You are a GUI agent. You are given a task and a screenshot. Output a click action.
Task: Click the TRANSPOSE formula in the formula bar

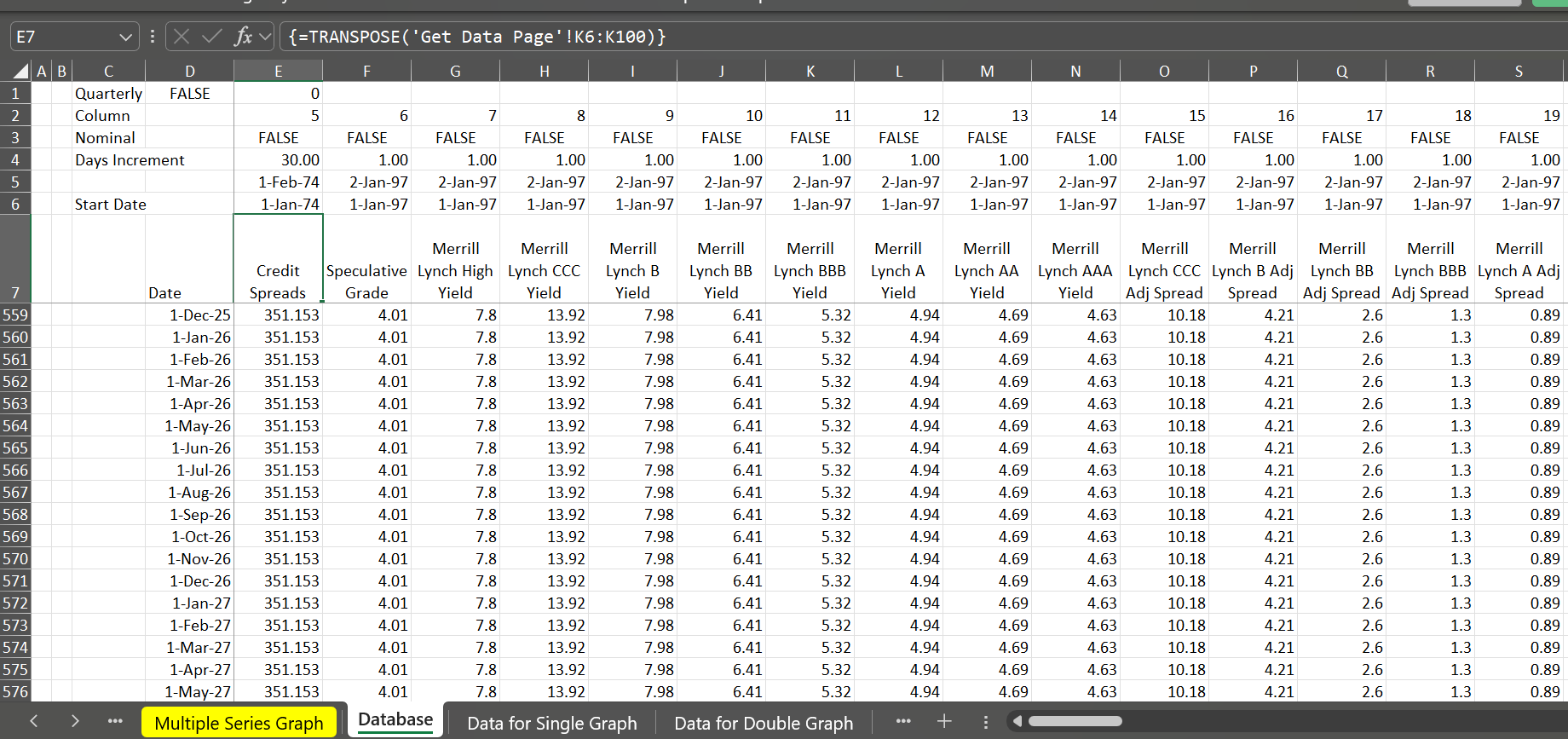coord(477,37)
